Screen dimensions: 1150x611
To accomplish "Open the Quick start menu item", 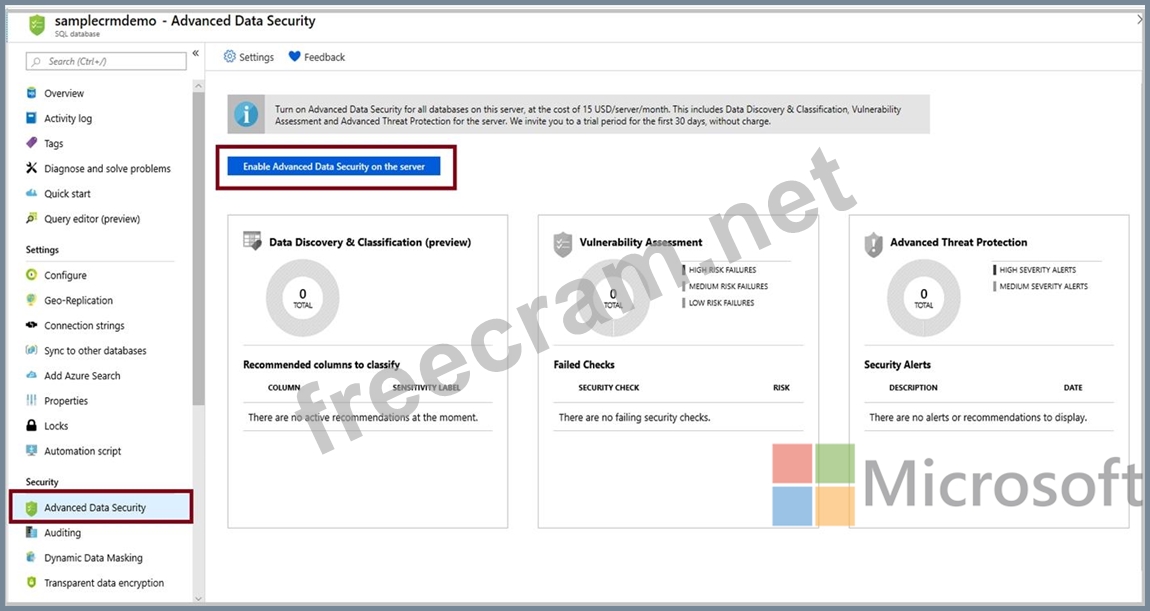I will 67,194.
